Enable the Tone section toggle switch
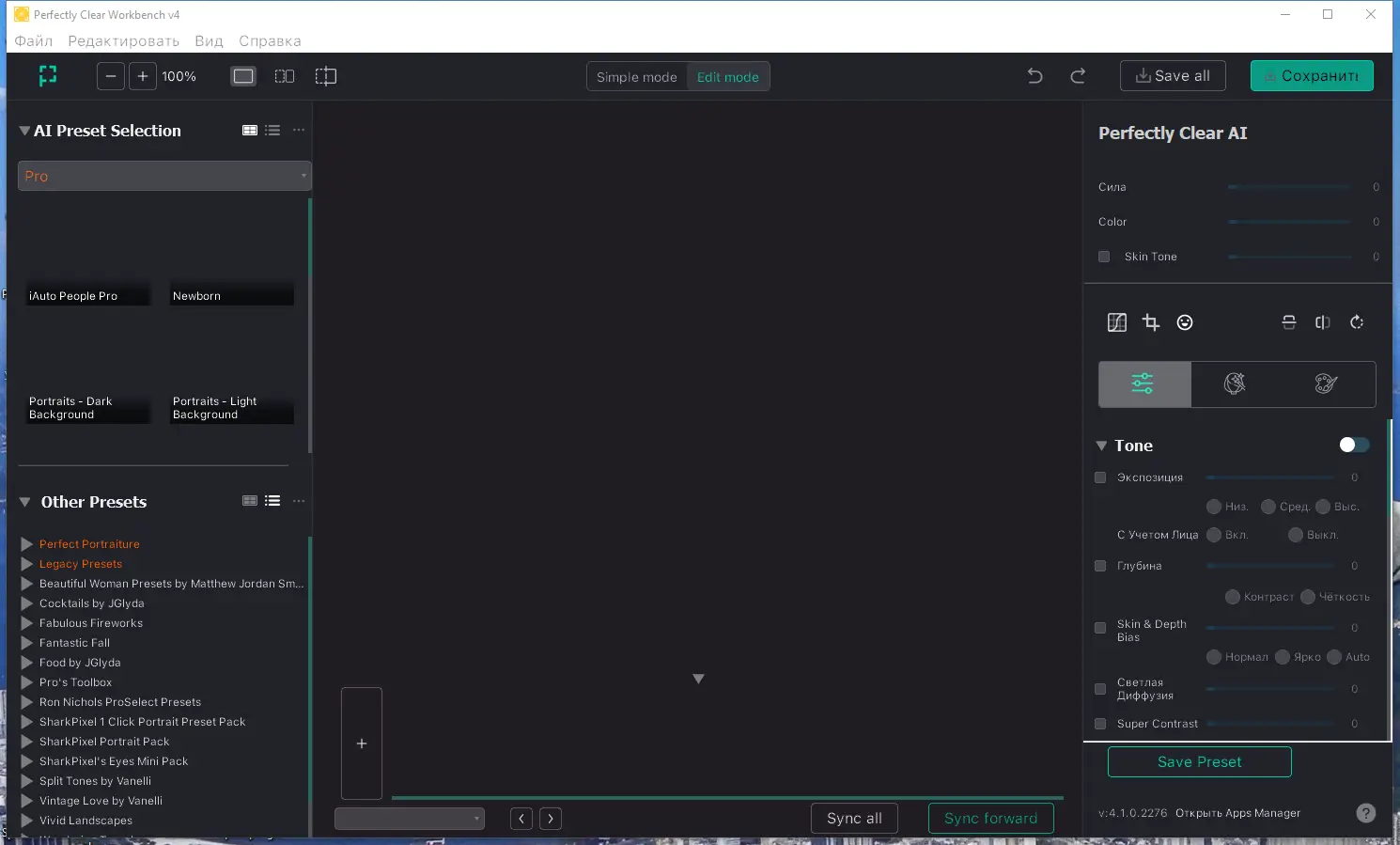 click(x=1353, y=445)
